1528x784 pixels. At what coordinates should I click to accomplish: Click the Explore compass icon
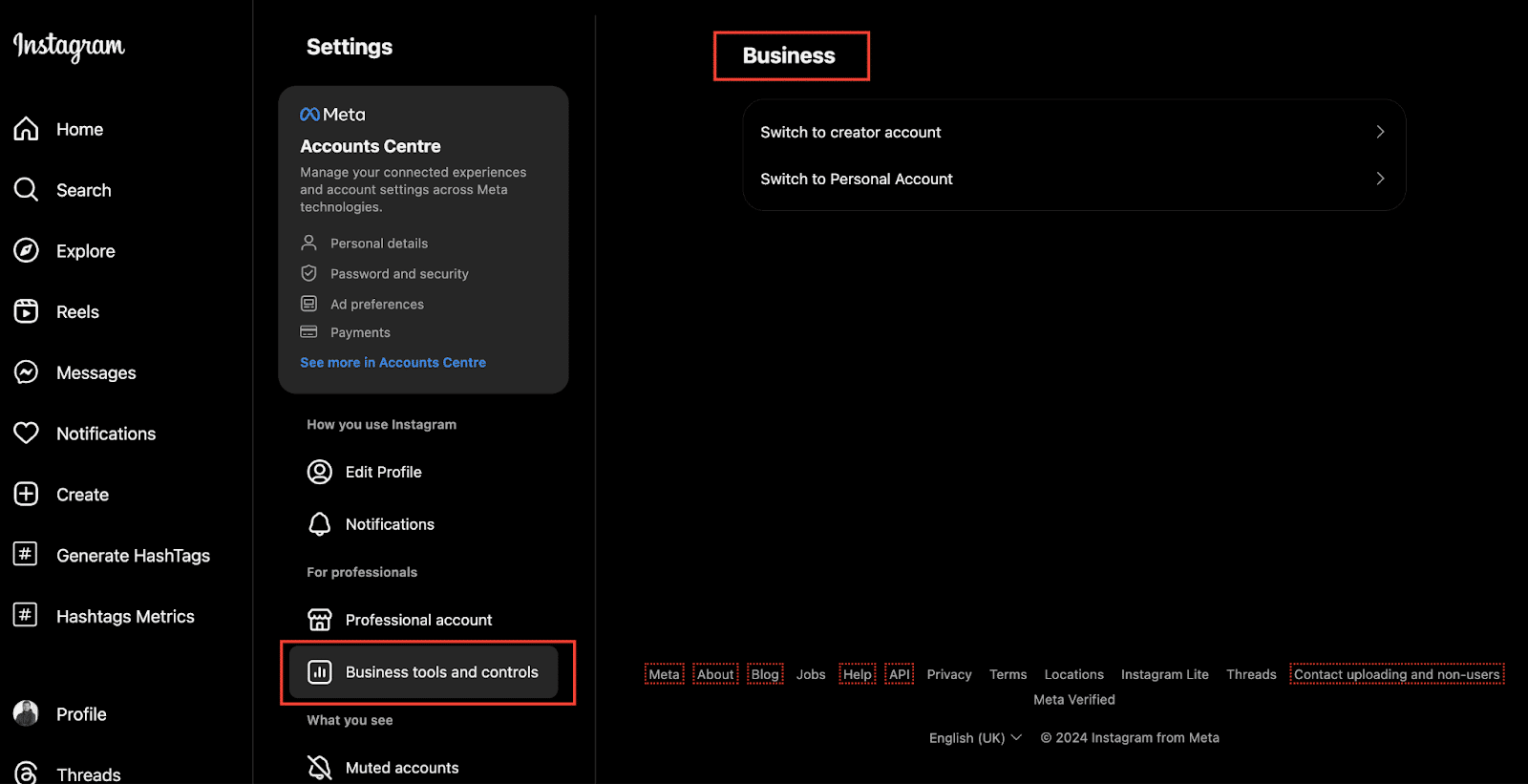[x=27, y=251]
